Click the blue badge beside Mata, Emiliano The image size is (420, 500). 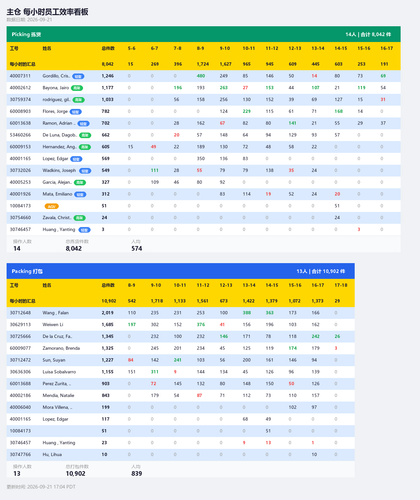(x=80, y=194)
